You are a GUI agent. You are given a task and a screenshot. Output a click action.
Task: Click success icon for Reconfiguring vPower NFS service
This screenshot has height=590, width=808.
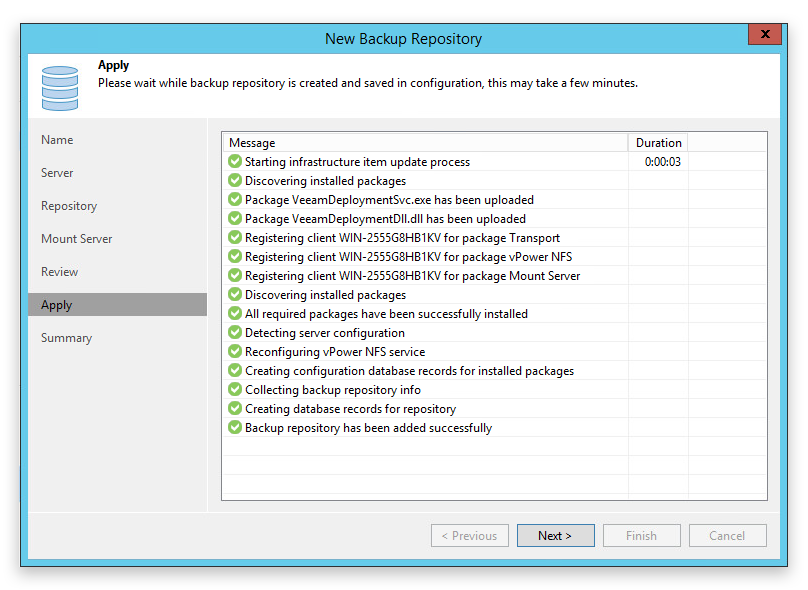235,351
